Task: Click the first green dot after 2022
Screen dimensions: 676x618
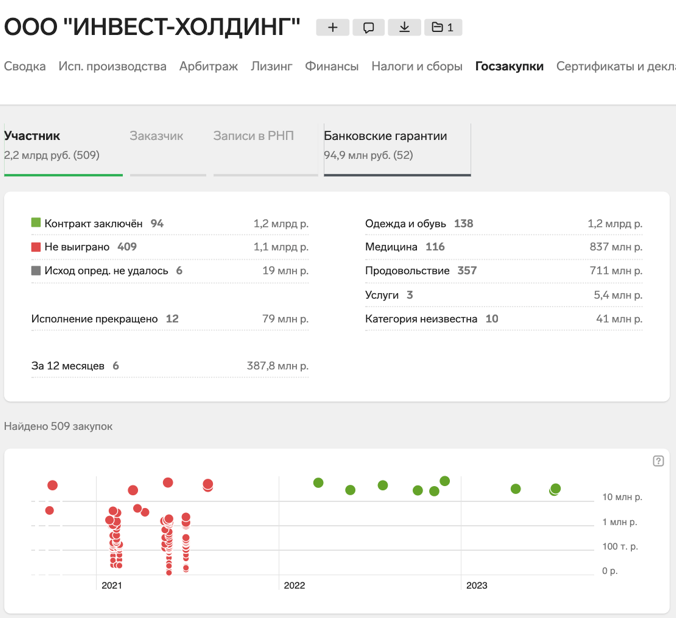Action: [318, 483]
